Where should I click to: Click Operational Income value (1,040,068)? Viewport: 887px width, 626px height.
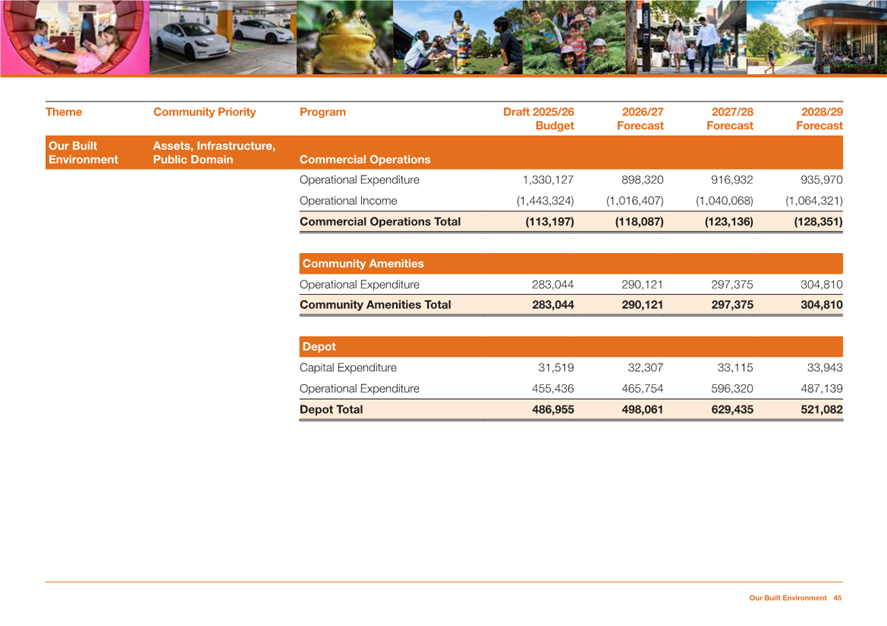pyautogui.click(x=725, y=201)
